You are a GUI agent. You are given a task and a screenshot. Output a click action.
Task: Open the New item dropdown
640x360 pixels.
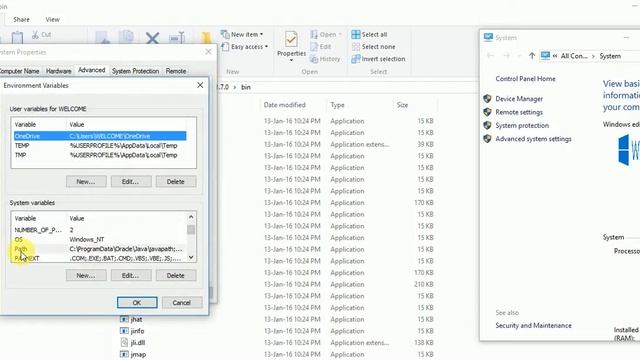point(242,35)
